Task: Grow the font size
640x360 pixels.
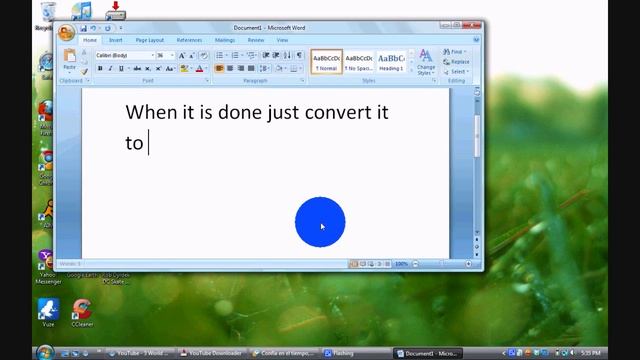Action: pyautogui.click(x=182, y=56)
